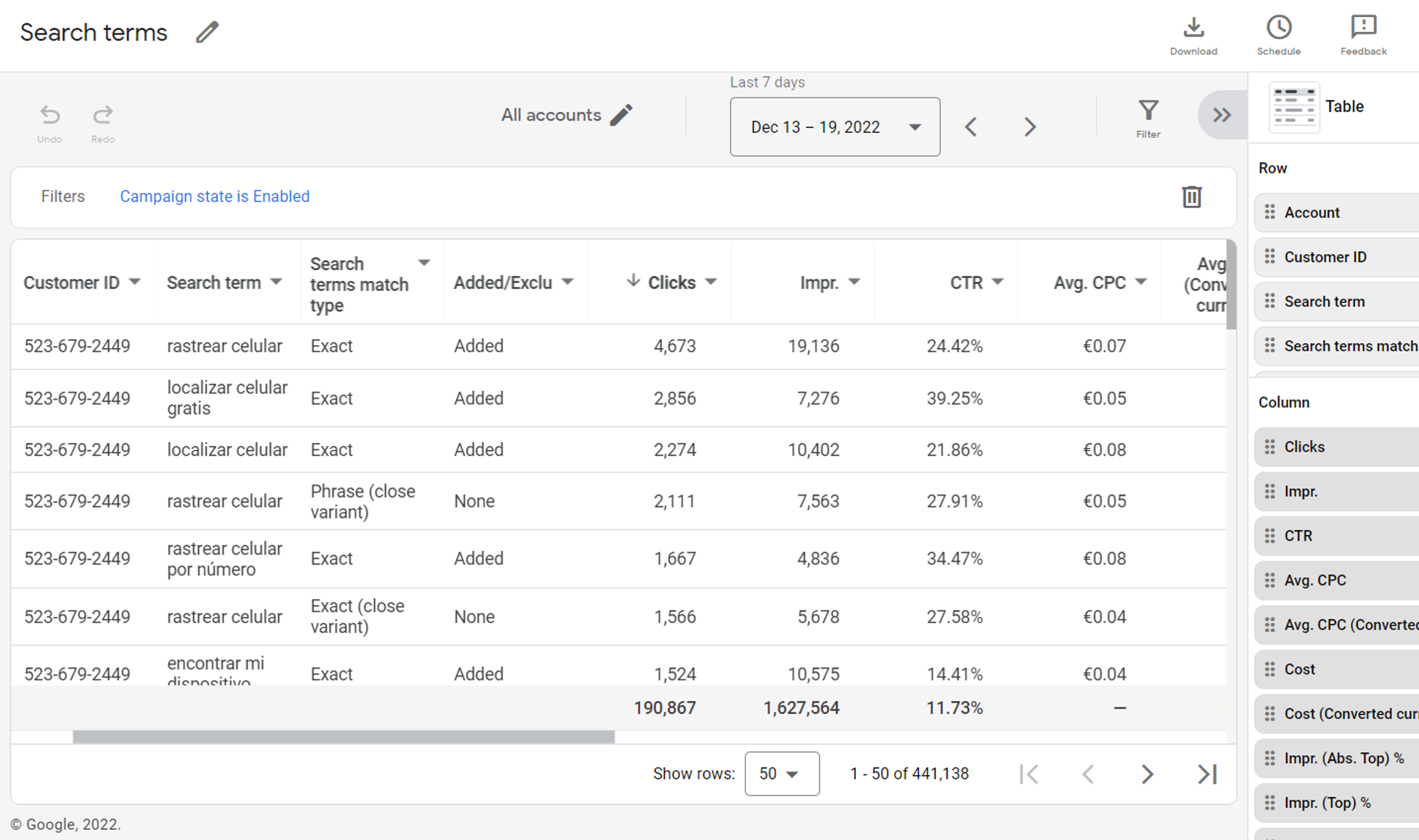Collapse side panel with double-chevron icon
Image resolution: width=1419 pixels, height=840 pixels.
[x=1221, y=115]
